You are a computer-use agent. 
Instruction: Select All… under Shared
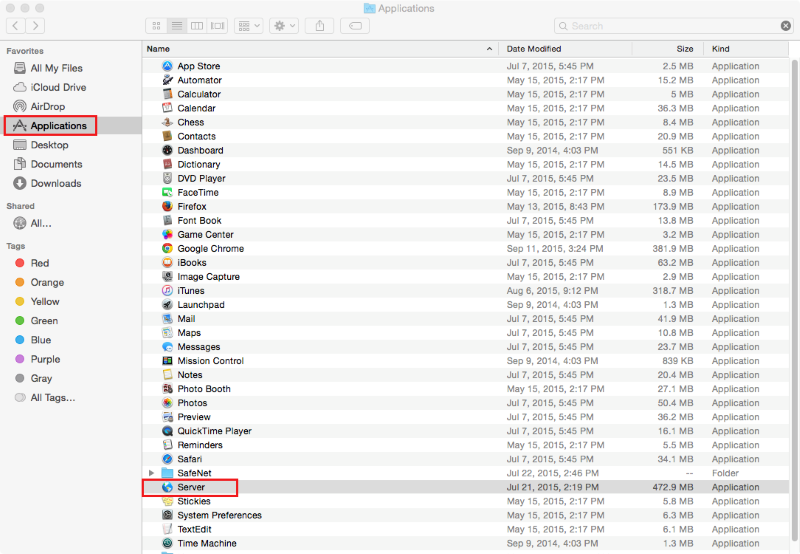click(x=41, y=223)
